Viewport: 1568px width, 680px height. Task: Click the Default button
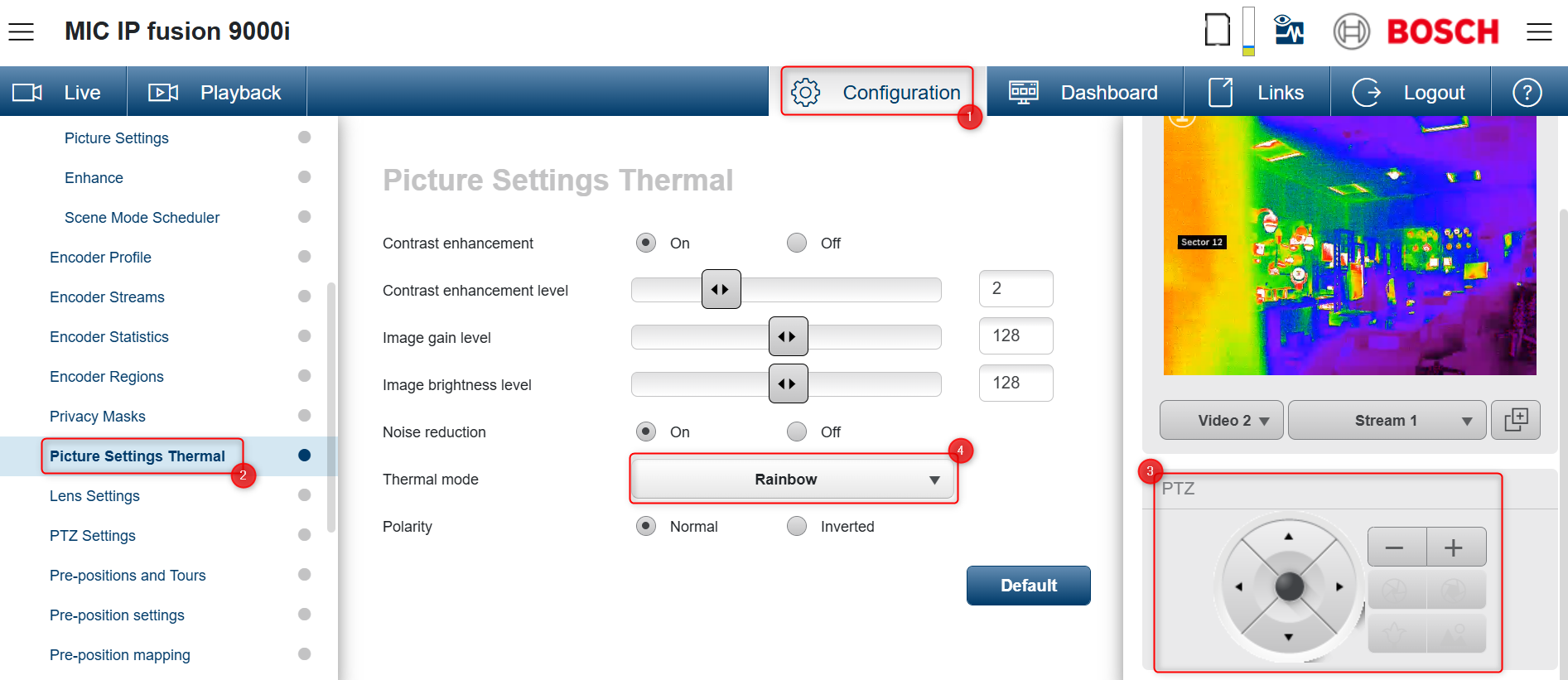1028,586
